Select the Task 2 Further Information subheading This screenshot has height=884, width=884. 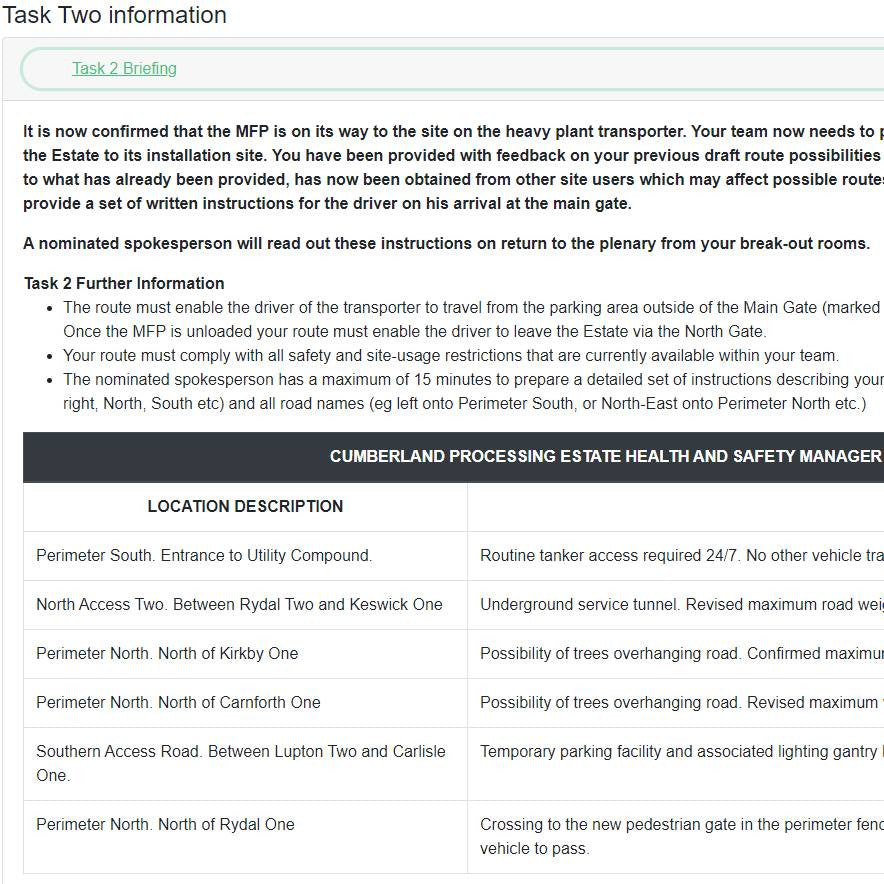coord(124,283)
